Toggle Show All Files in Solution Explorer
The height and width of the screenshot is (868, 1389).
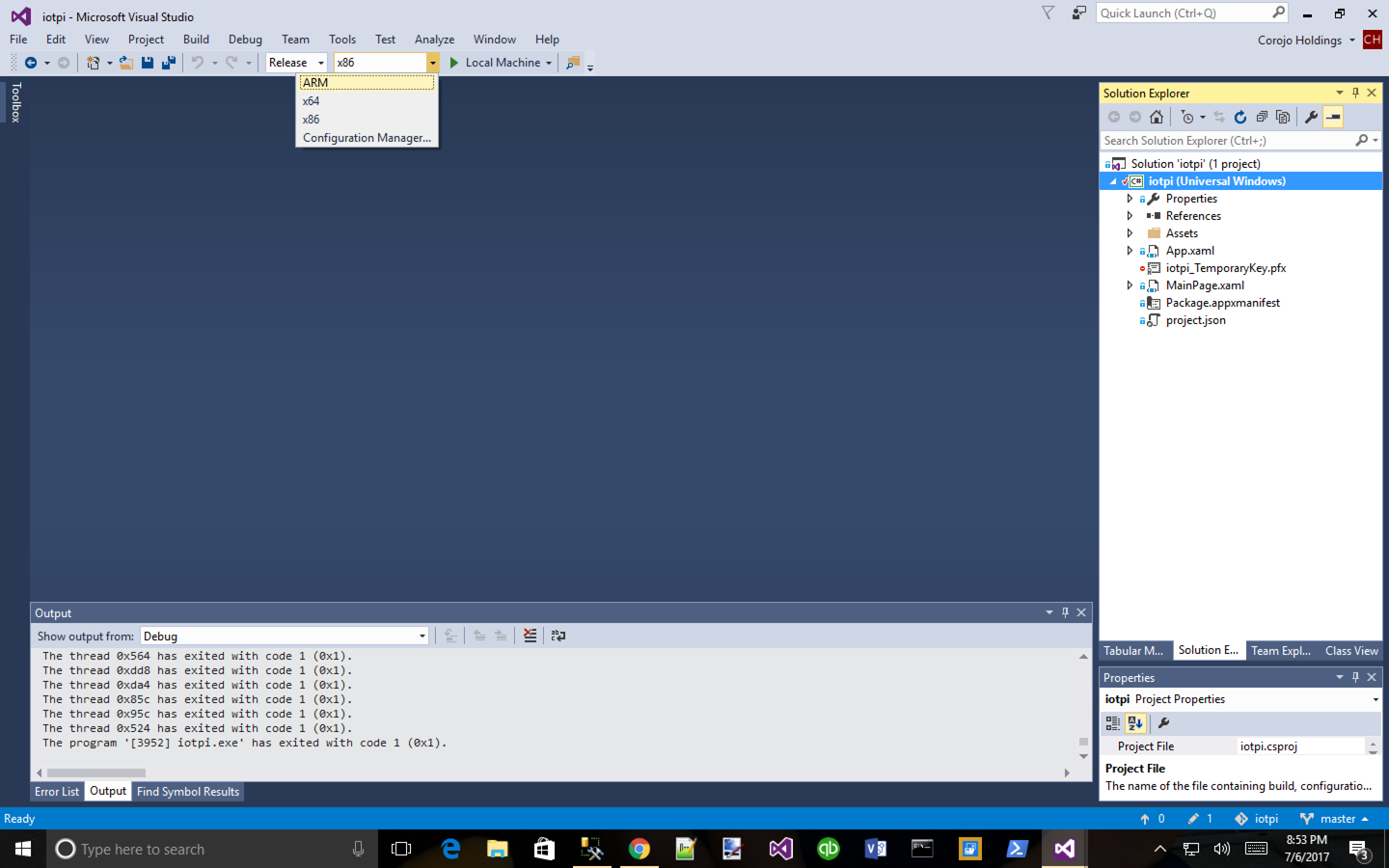tap(1283, 117)
